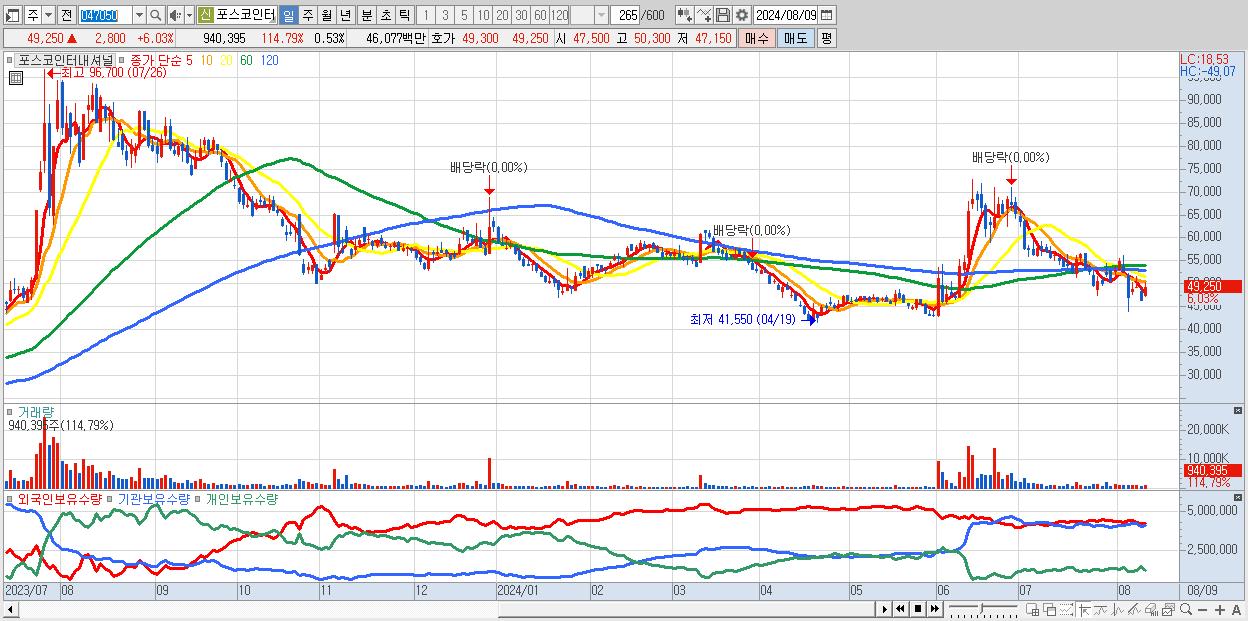Click the 기관보유수량 legend label
Image resolution: width=1248 pixels, height=621 pixels.
(152, 498)
